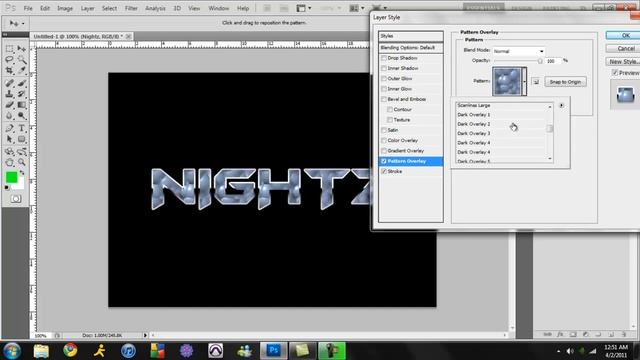Open the Blend Mode dropdown
Viewport: 640px width, 360px height.
tap(519, 51)
